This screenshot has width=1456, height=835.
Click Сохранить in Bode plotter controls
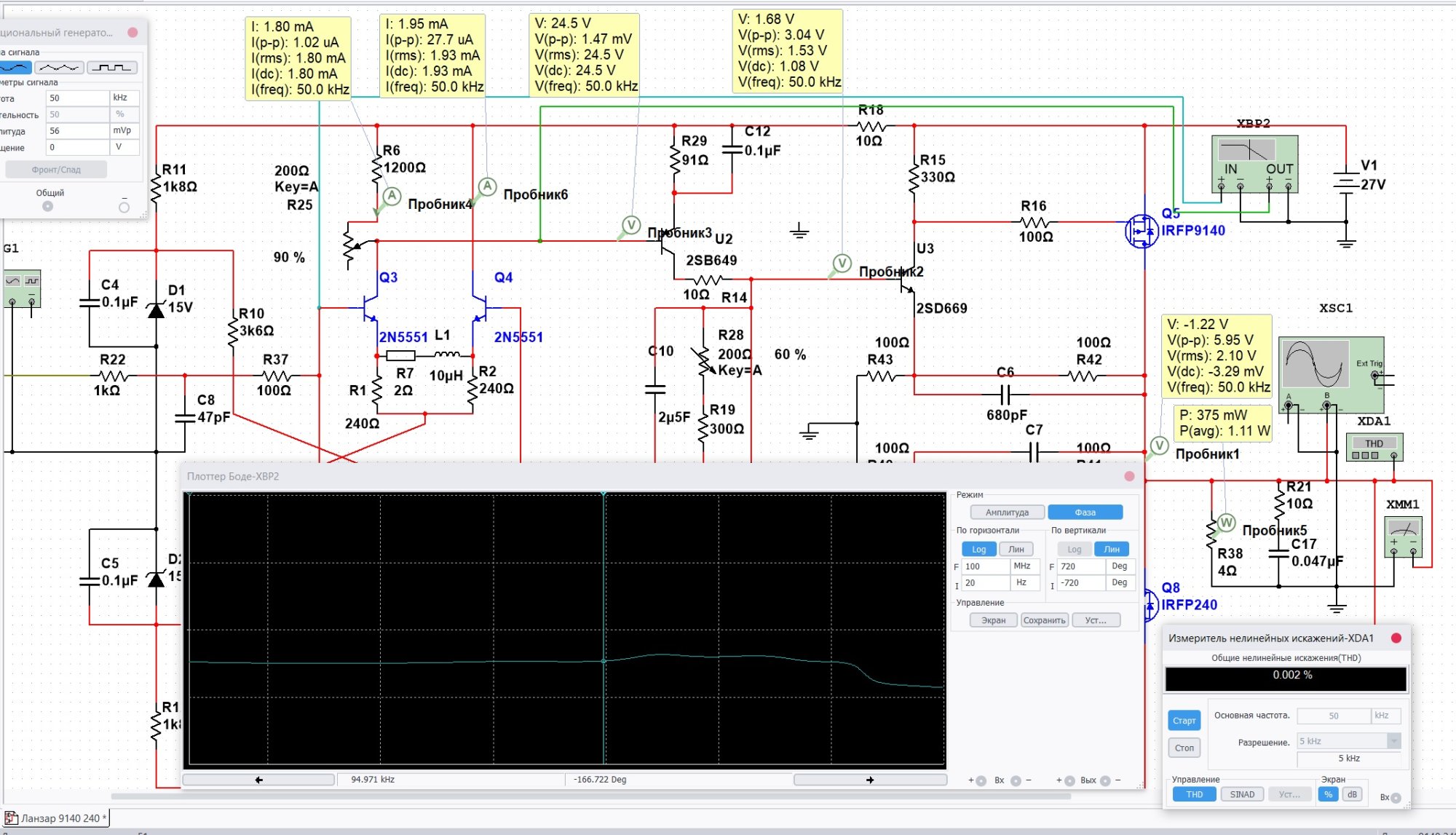(1045, 620)
